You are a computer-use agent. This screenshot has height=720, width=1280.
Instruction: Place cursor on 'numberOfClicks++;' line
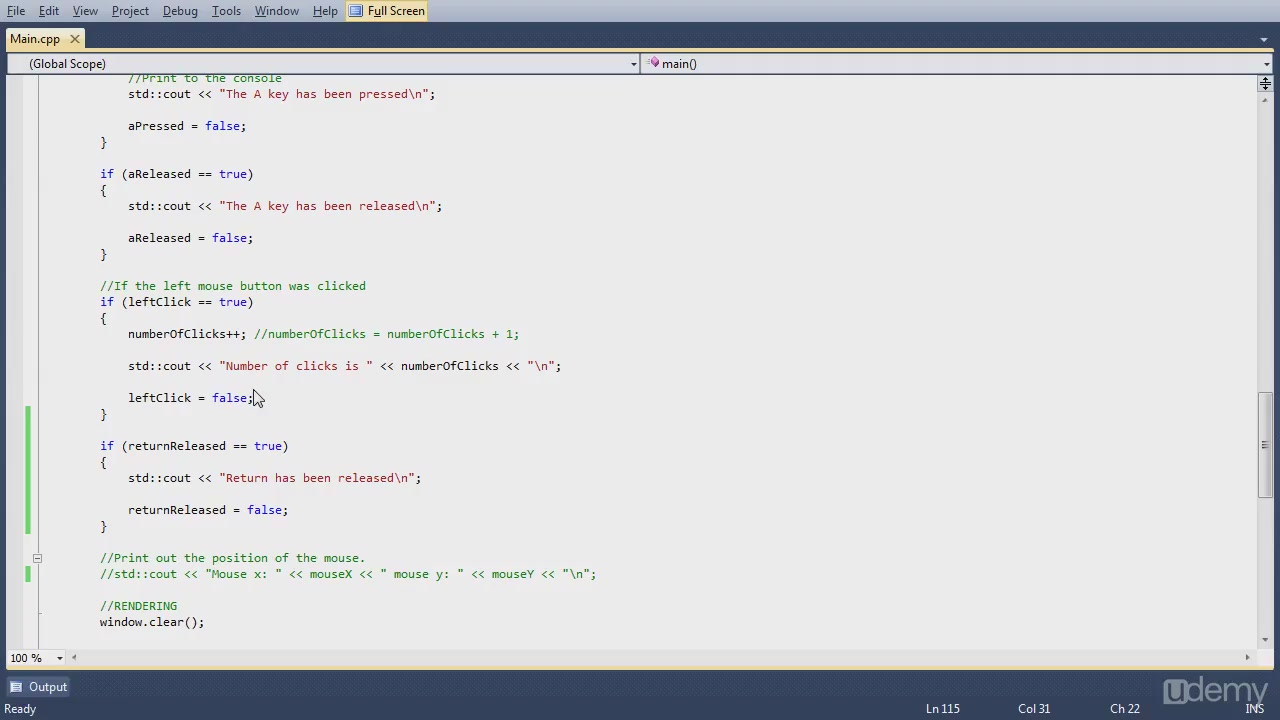point(323,334)
